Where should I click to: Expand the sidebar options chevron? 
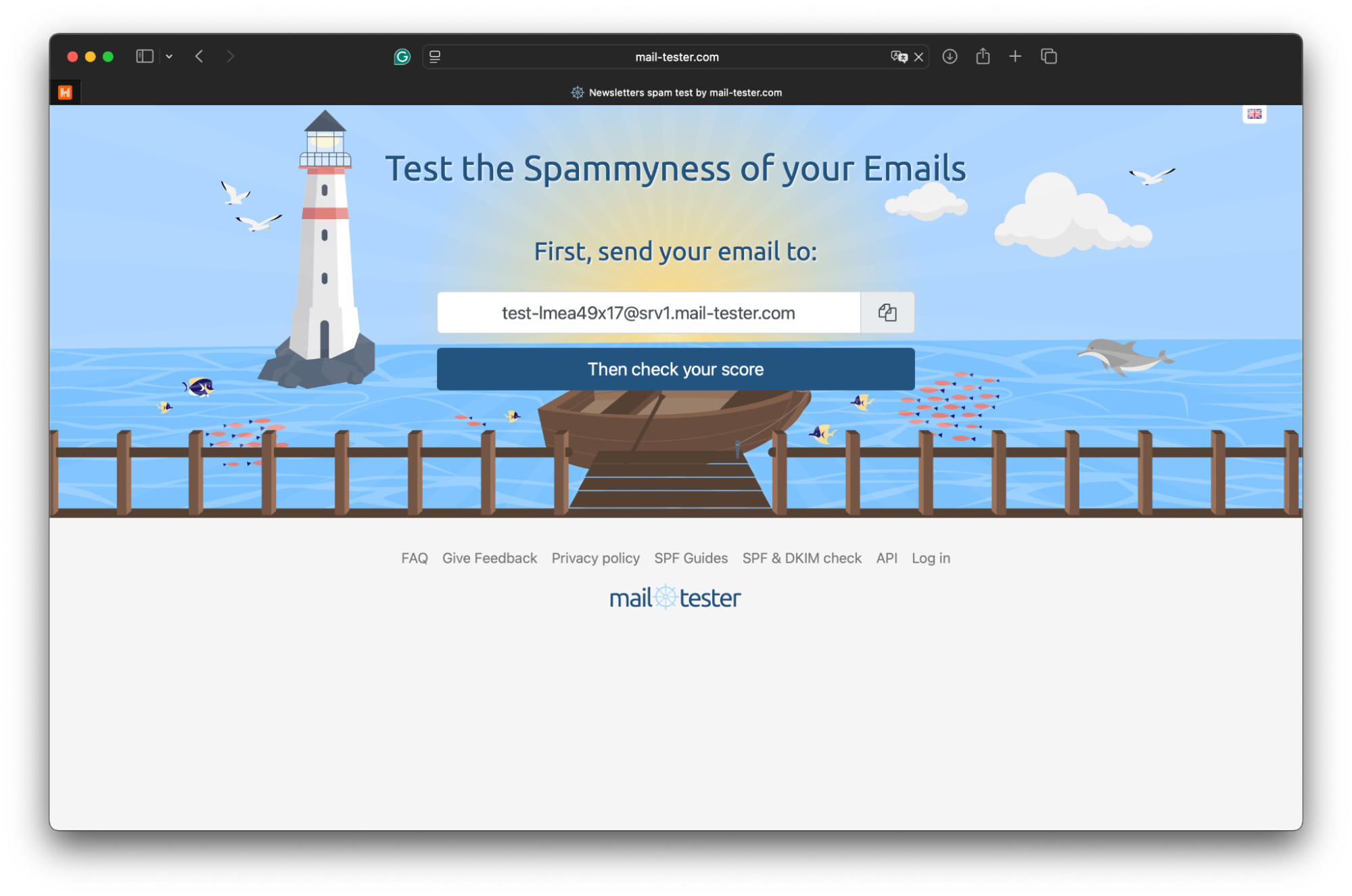pos(169,56)
